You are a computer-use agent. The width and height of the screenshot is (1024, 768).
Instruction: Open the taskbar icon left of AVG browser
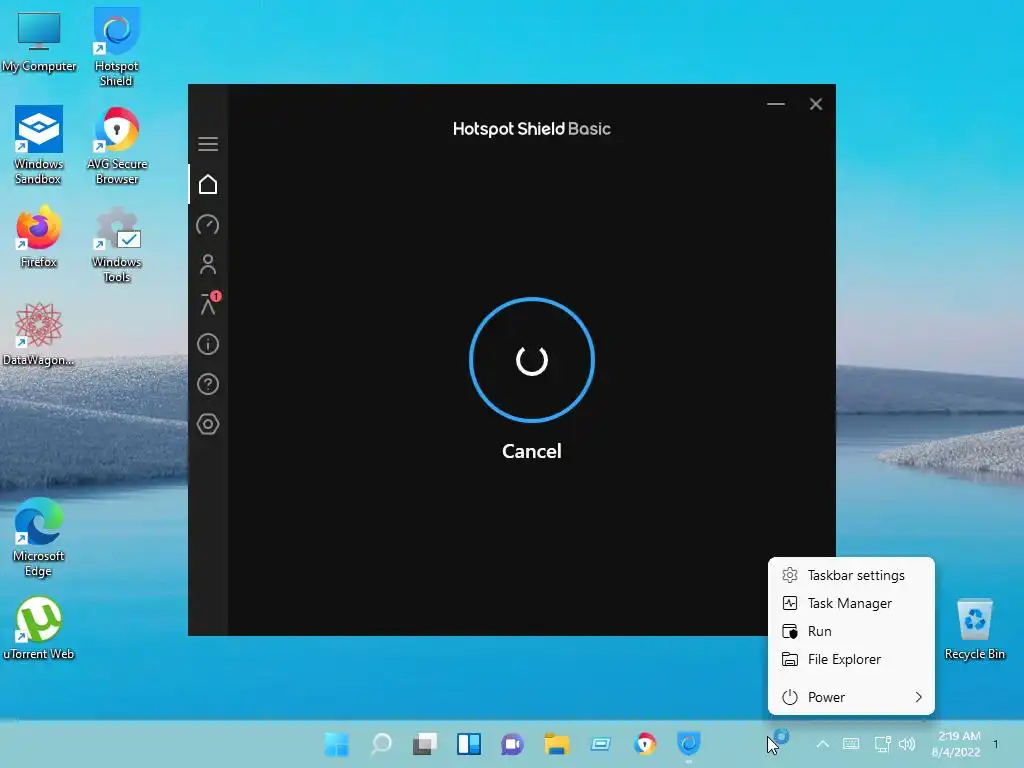[x=601, y=744]
